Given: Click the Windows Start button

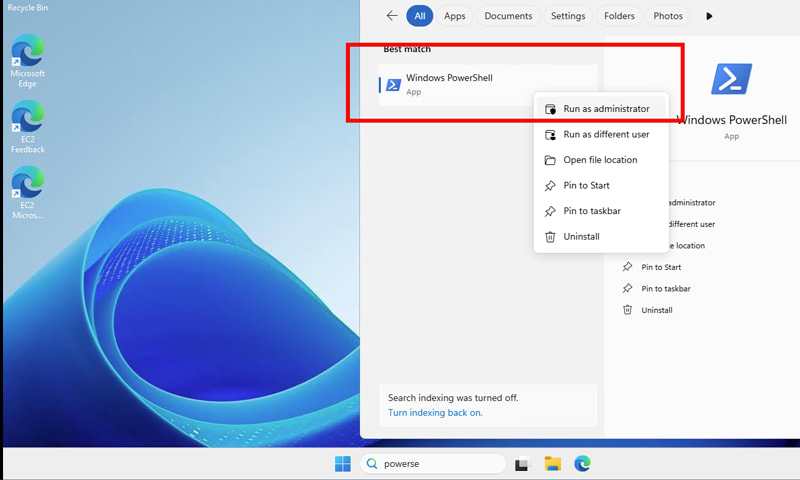Looking at the screenshot, I should pyautogui.click(x=342, y=464).
